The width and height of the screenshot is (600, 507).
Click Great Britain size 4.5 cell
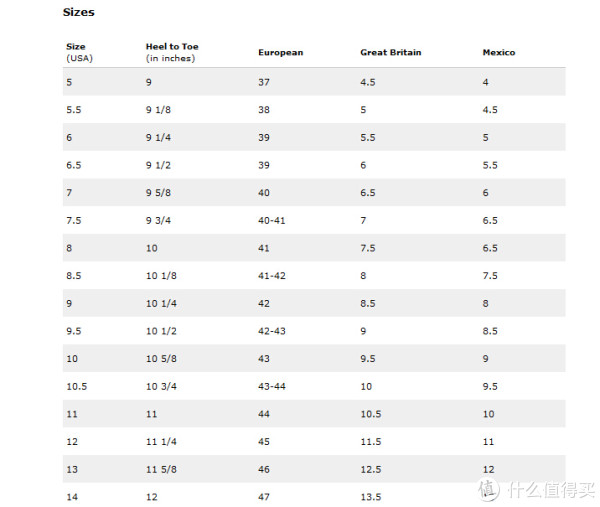point(367,82)
